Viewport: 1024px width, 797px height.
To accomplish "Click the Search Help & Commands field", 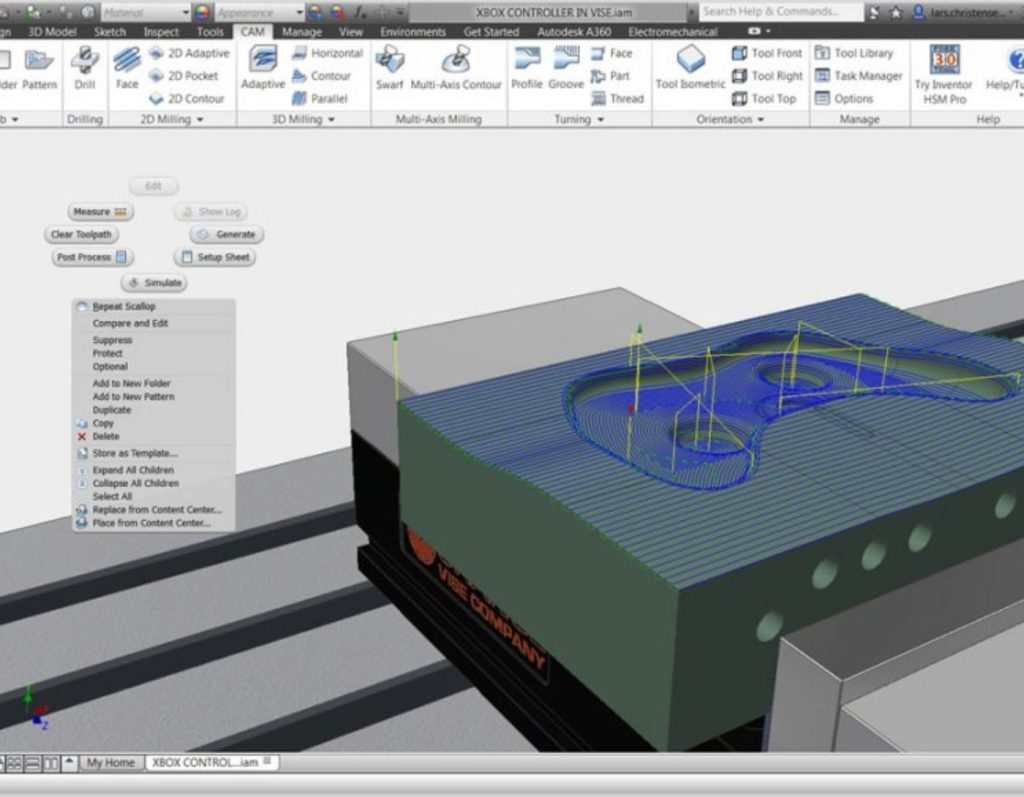I will pos(780,12).
